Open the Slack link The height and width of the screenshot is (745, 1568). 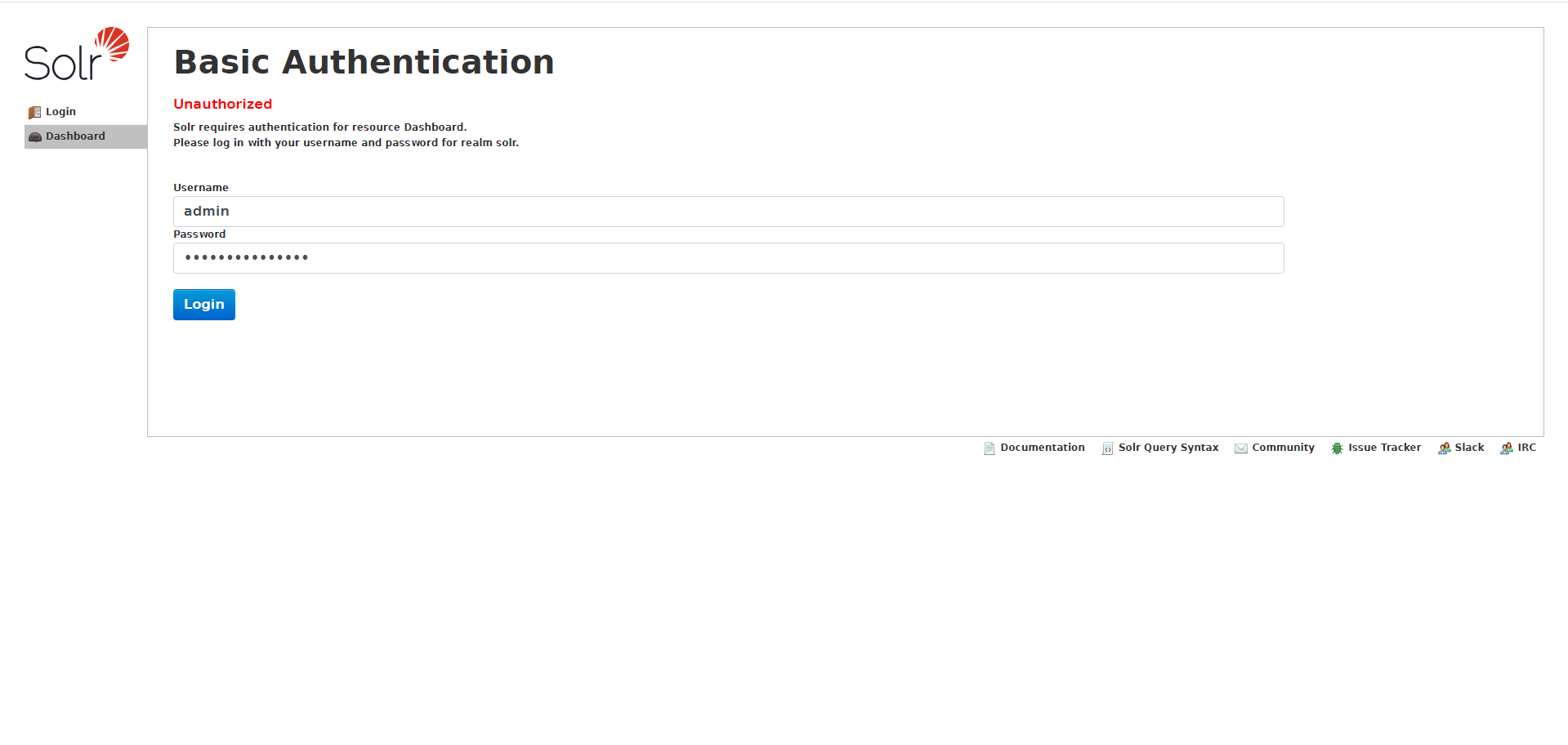click(1469, 448)
